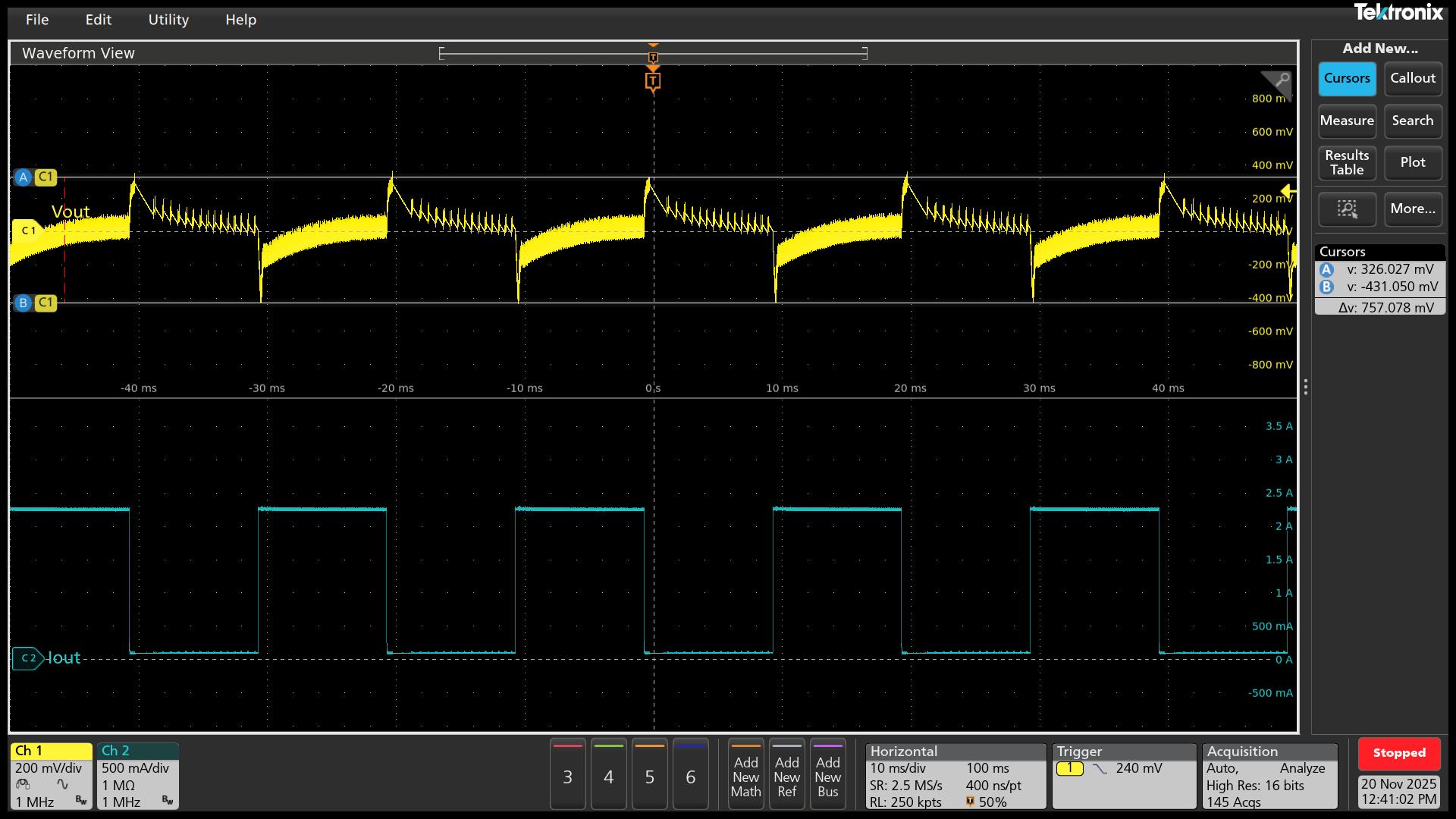Click the C2 Iout channel handle

[28, 658]
